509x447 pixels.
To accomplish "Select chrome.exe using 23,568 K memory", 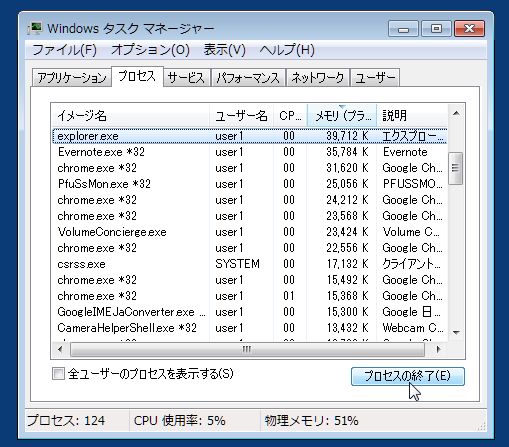I will (249, 216).
